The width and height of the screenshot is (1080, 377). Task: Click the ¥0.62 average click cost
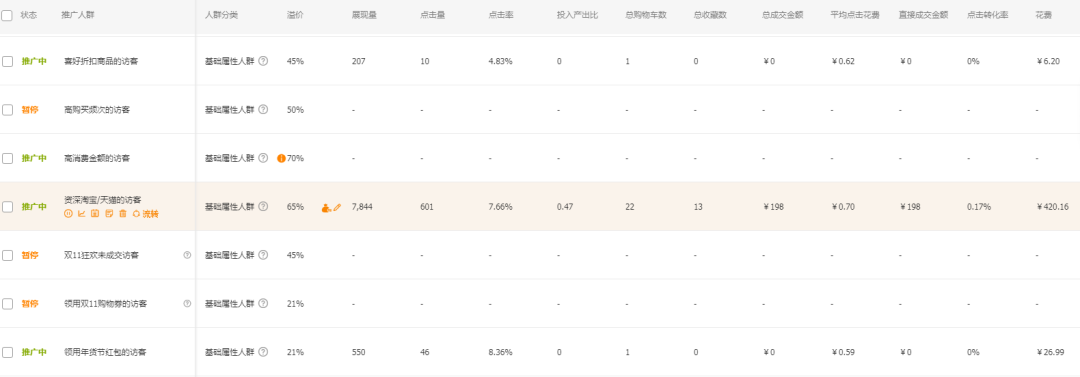pyautogui.click(x=843, y=61)
